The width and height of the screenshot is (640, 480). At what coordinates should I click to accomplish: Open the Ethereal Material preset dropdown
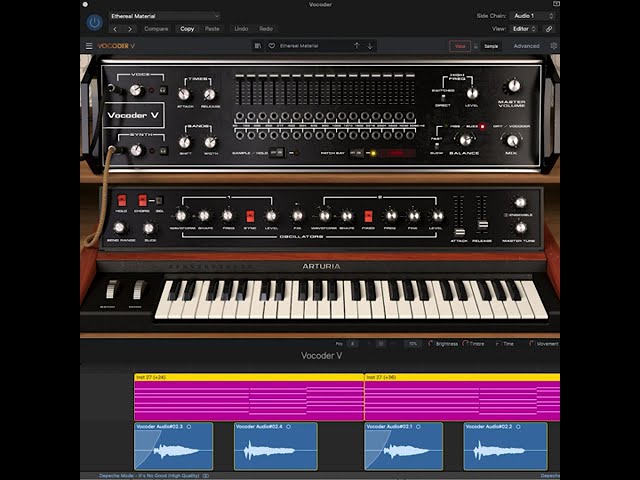[165, 16]
